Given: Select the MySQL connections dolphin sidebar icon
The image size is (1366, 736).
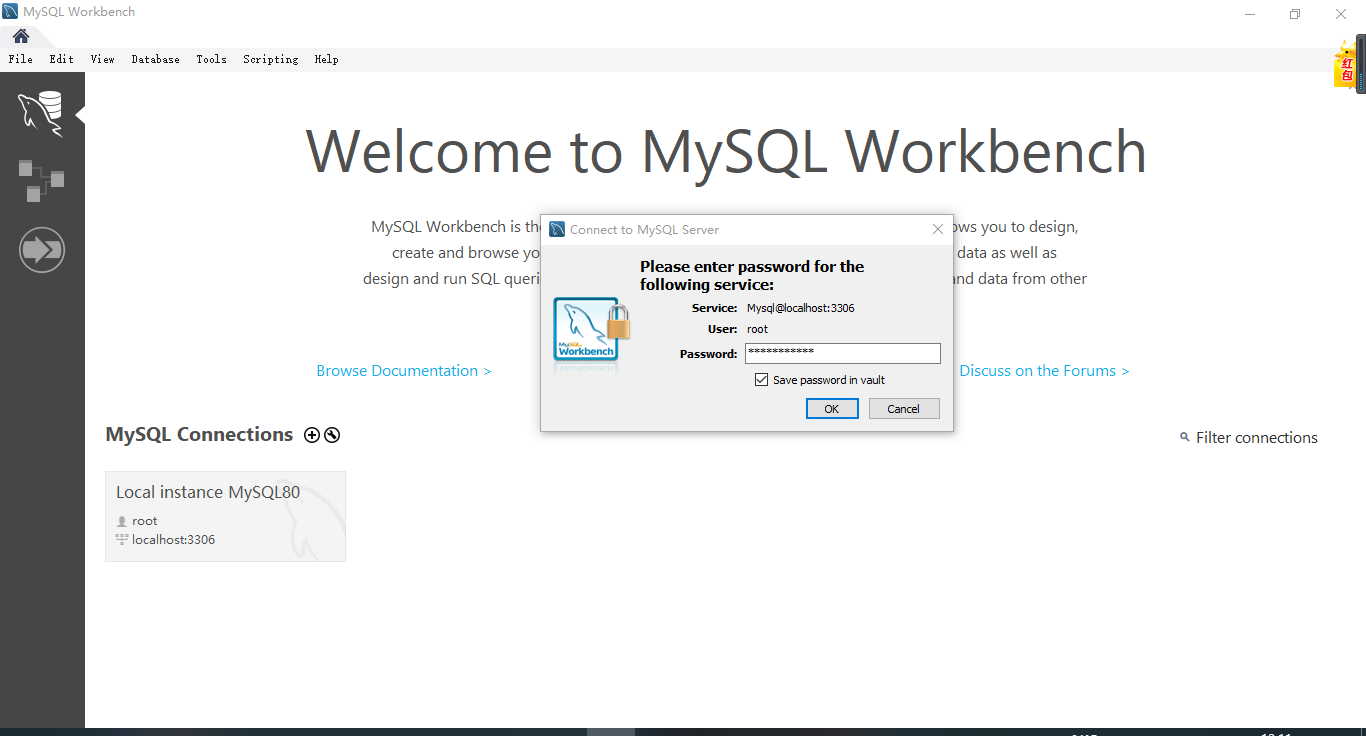Looking at the screenshot, I should click(41, 113).
